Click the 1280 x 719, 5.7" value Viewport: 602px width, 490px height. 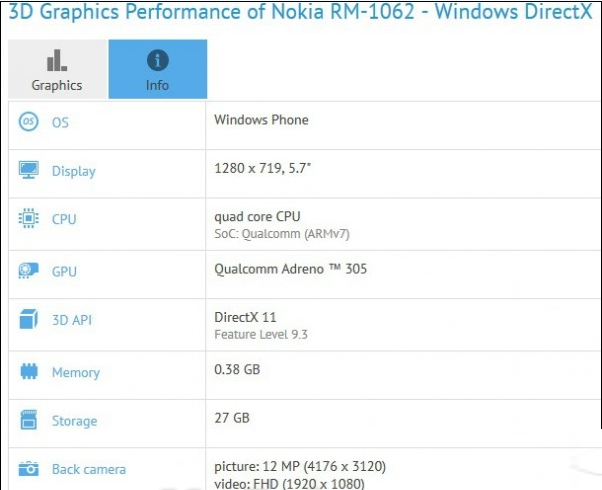[x=263, y=168]
